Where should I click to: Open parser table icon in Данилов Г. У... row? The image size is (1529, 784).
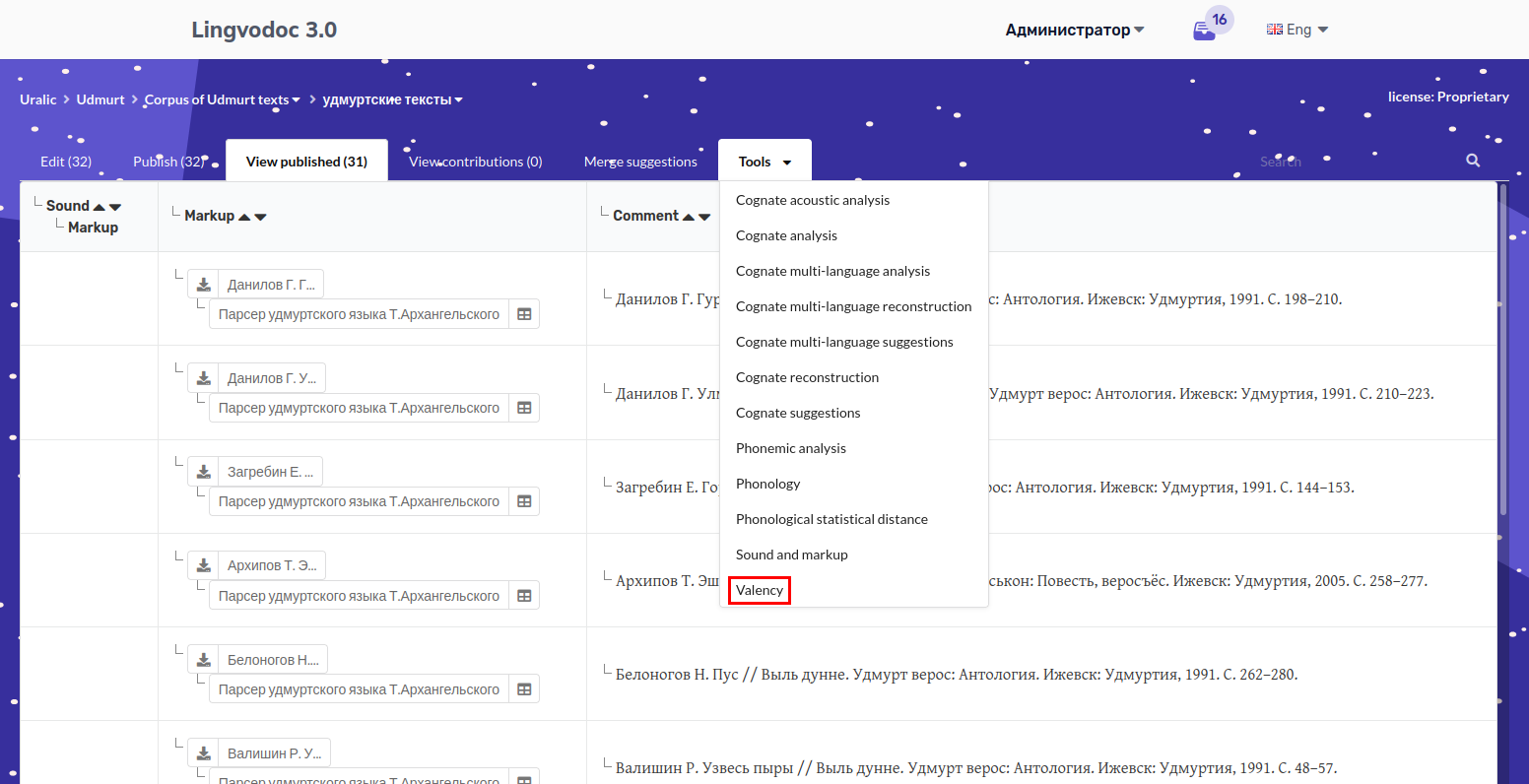click(524, 408)
